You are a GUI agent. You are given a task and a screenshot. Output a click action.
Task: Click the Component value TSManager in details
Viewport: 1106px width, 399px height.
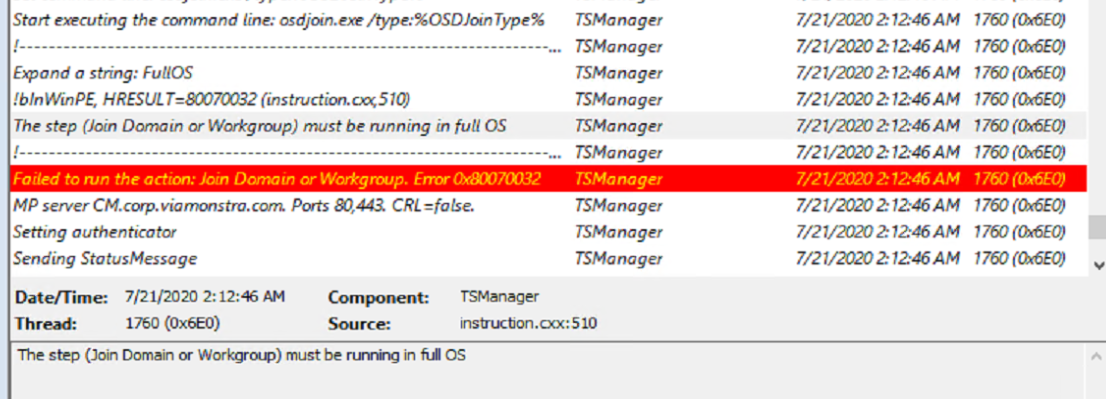pos(499,296)
